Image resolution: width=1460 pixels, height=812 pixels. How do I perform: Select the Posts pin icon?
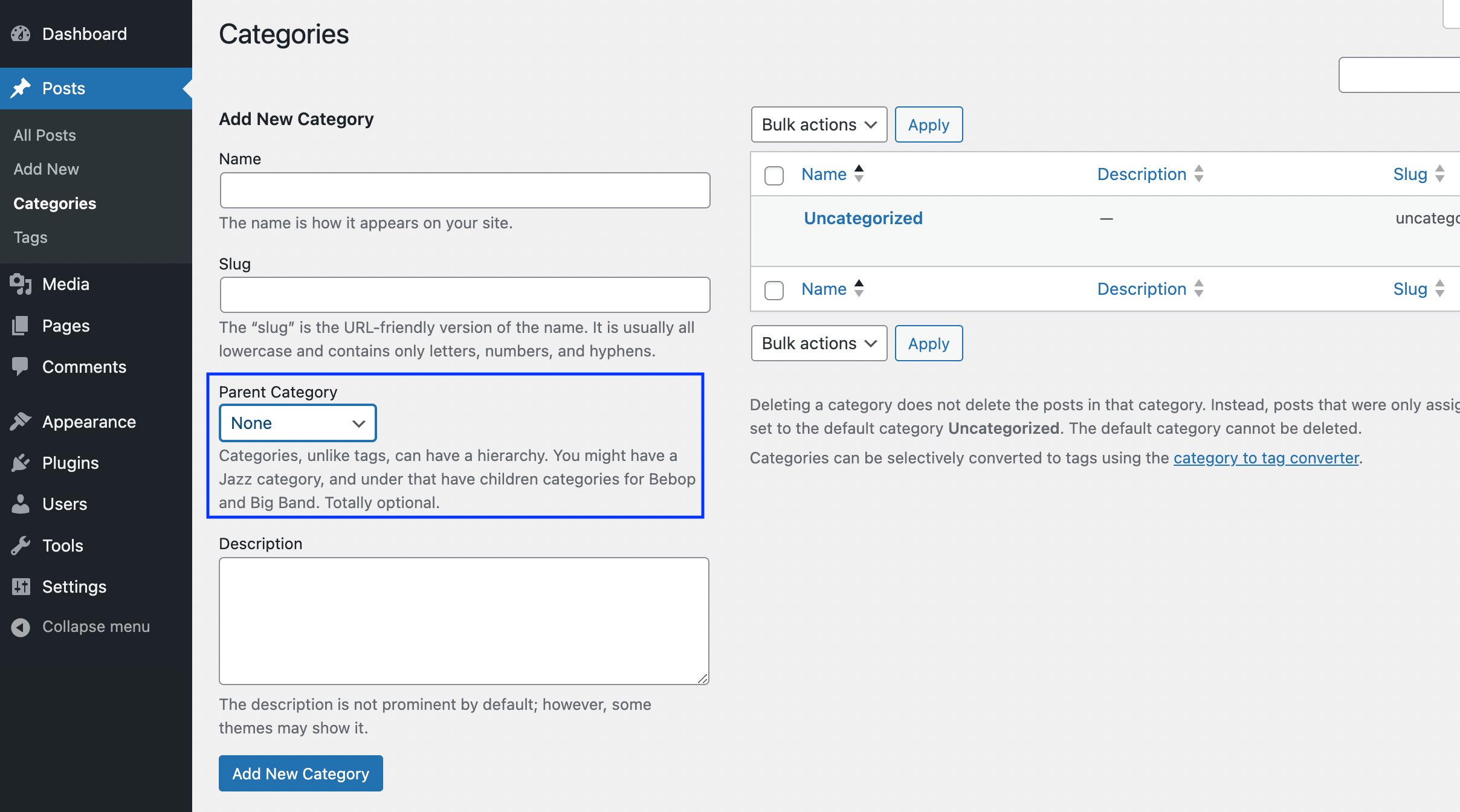click(22, 88)
